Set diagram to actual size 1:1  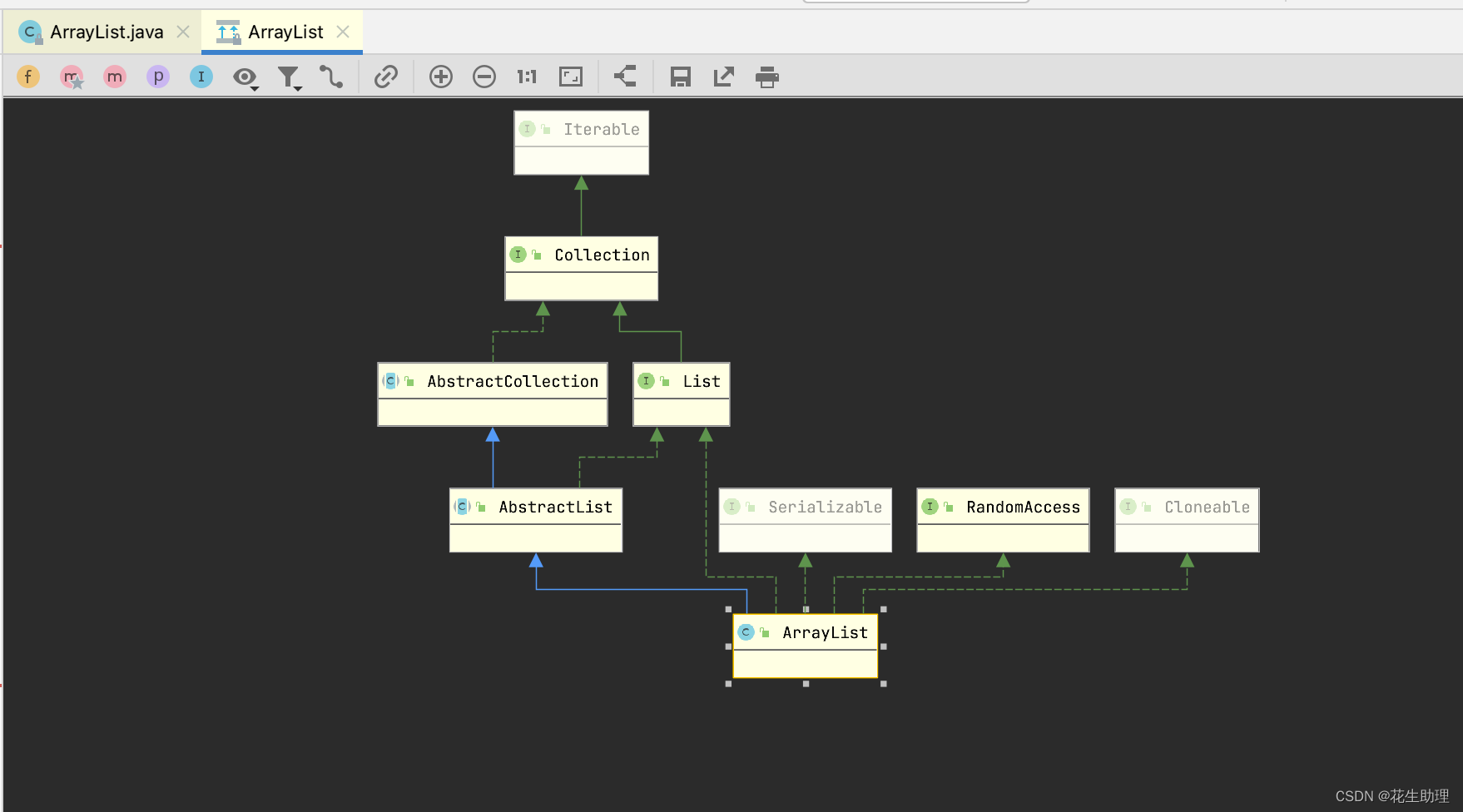click(527, 77)
